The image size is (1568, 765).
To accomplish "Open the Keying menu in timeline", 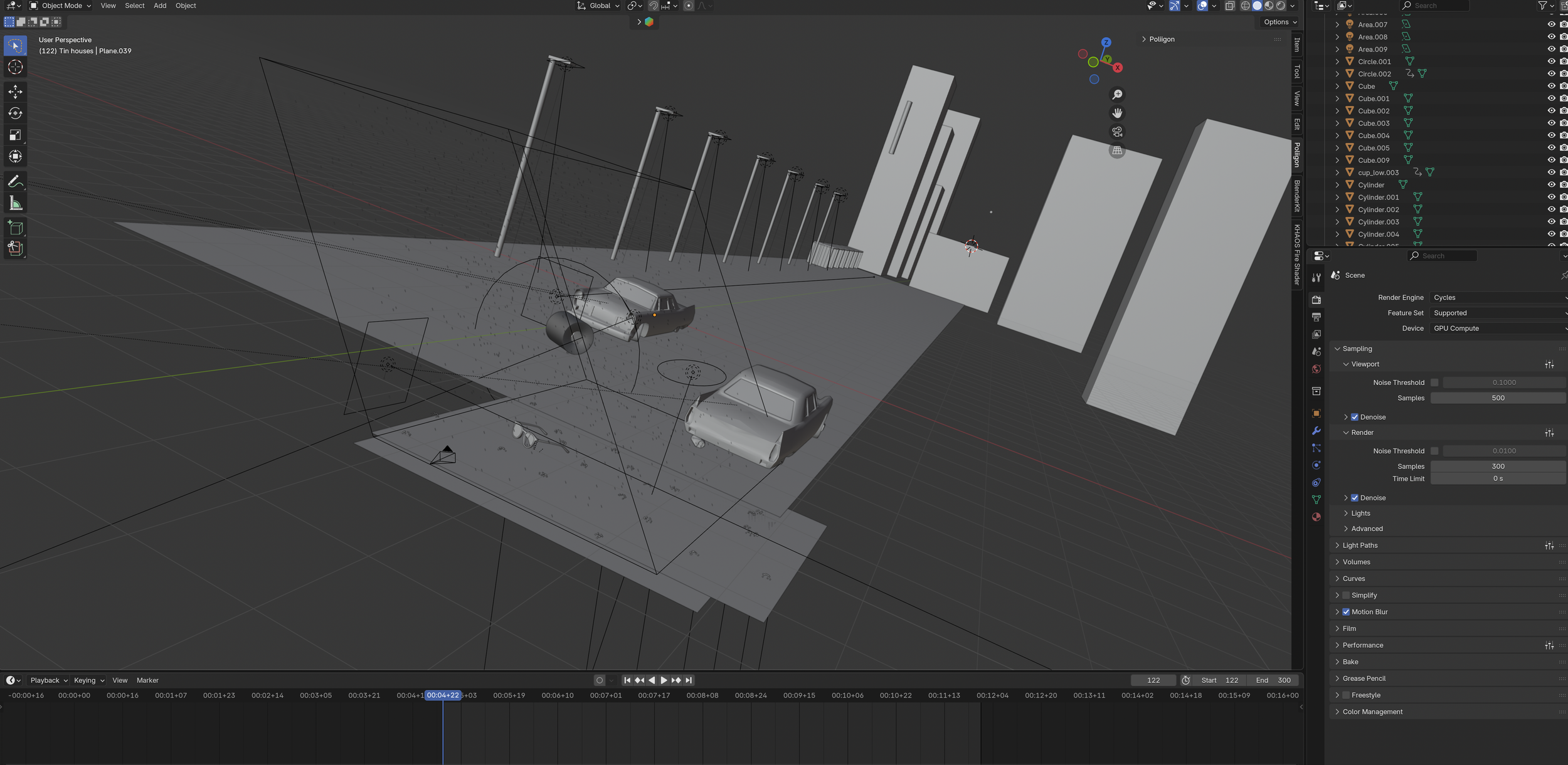I will [x=88, y=680].
